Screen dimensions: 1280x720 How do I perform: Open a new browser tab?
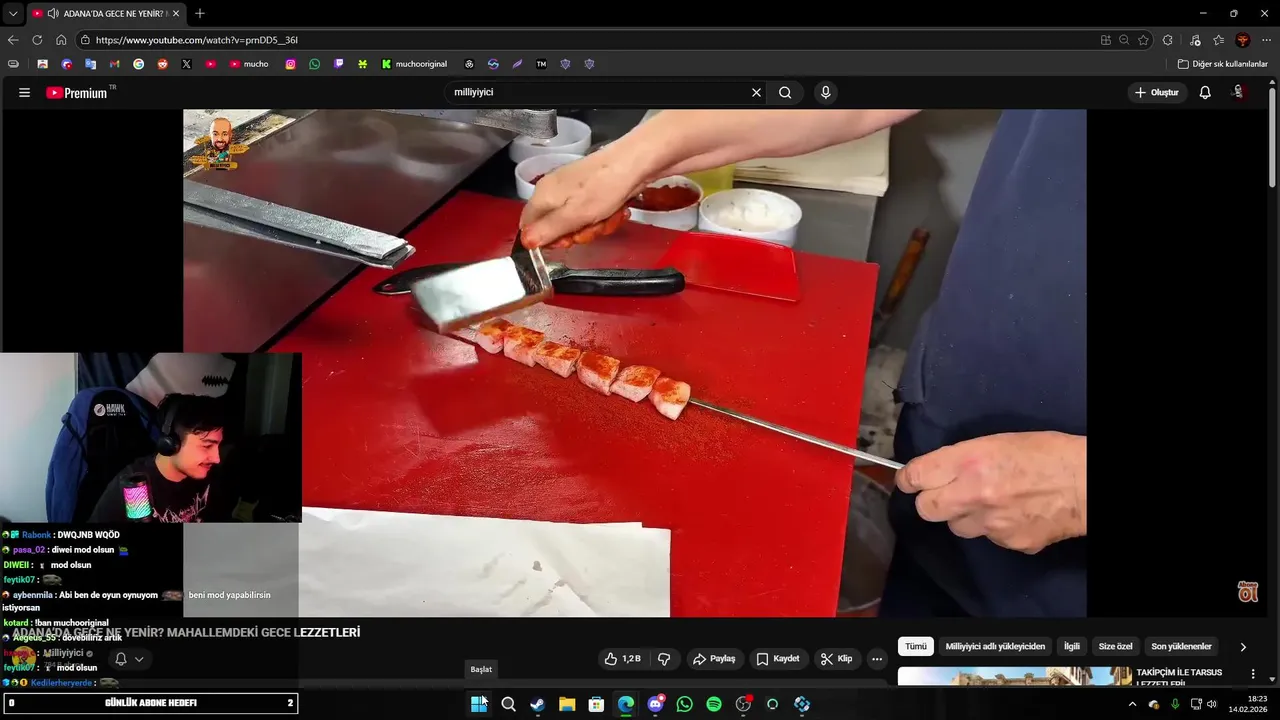pos(200,13)
